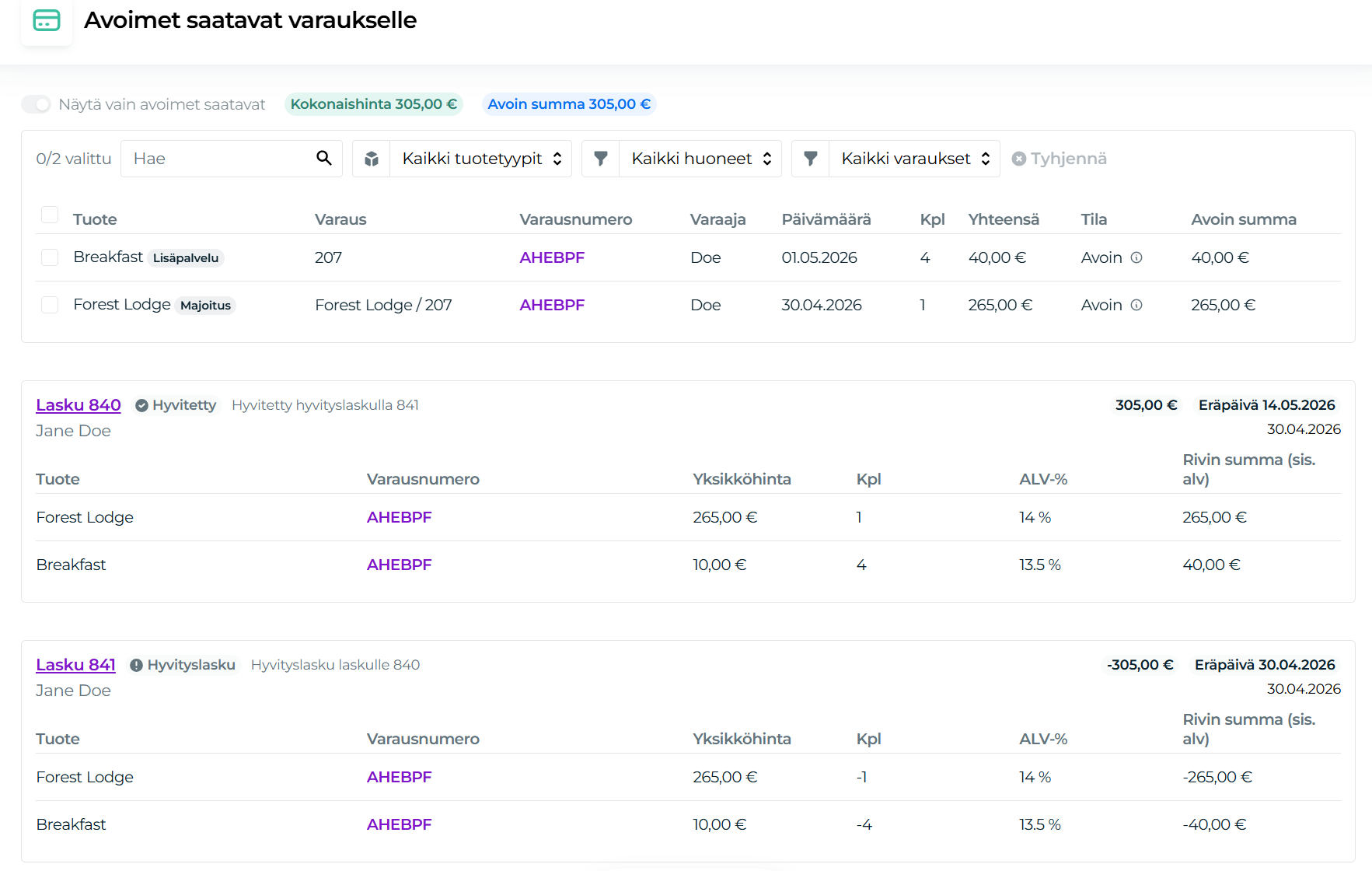This screenshot has width=1372, height=871.
Task: Open the Lasku 841 credit invoice link
Action: tap(75, 665)
